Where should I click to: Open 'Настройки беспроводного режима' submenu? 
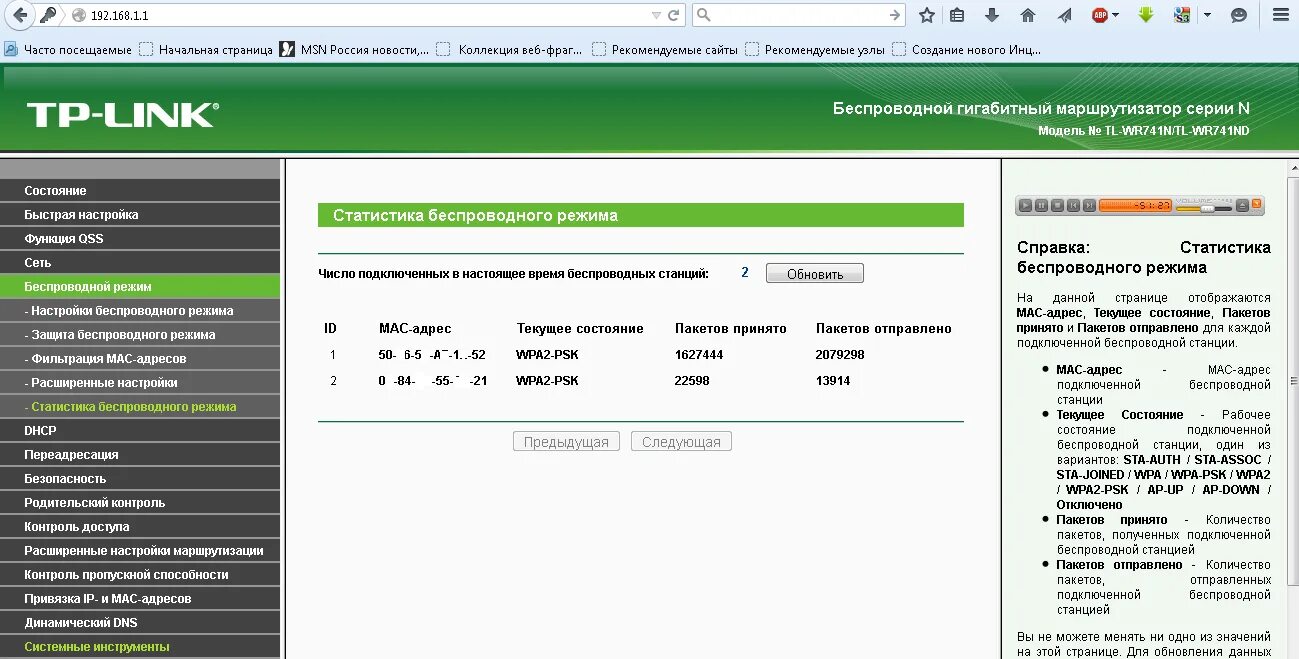click(x=140, y=310)
